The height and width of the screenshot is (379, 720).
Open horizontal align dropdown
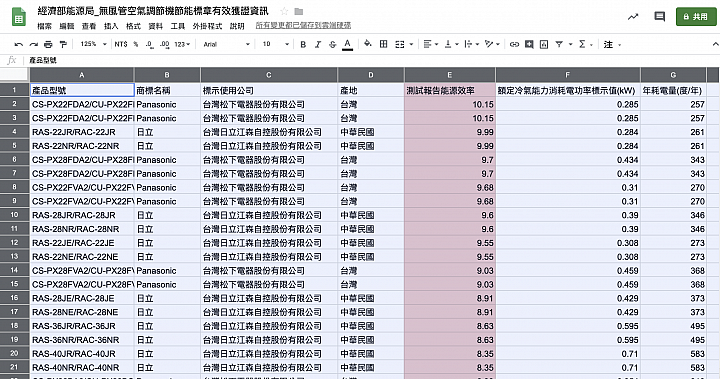[x=431, y=45]
